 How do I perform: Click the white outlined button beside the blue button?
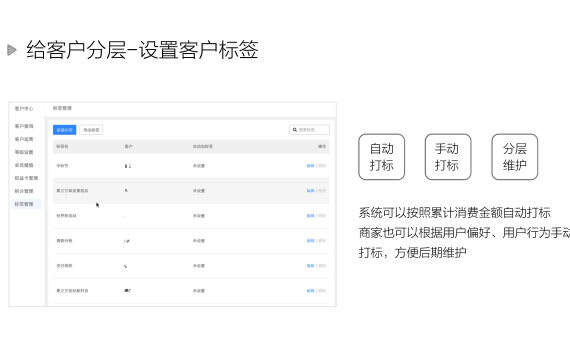click(x=91, y=130)
